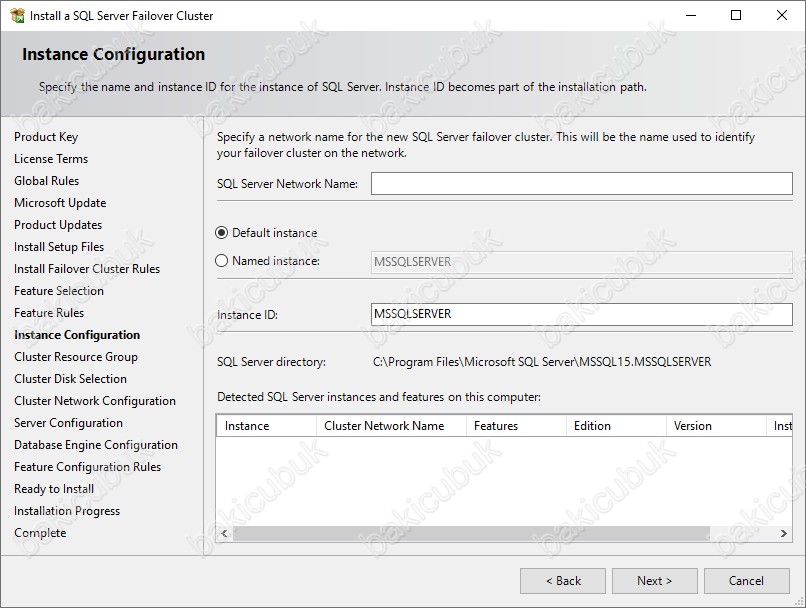This screenshot has width=806, height=608.
Task: Click the left scroll arrow in instances table
Action: coord(224,533)
